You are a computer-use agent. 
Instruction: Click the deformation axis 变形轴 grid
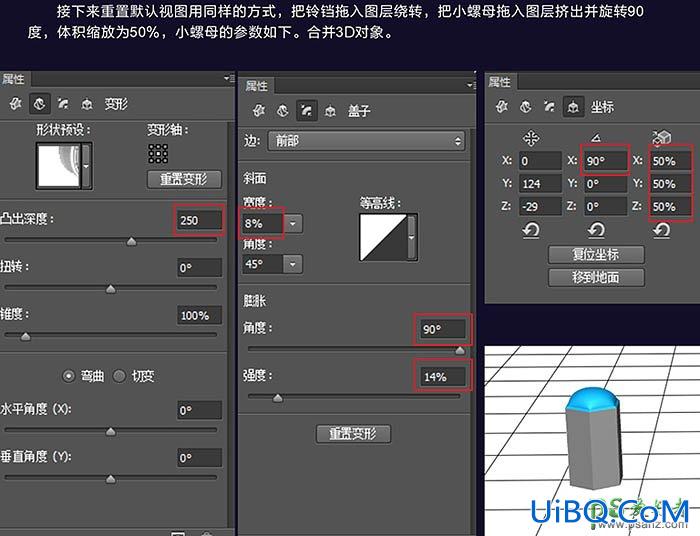[x=158, y=154]
